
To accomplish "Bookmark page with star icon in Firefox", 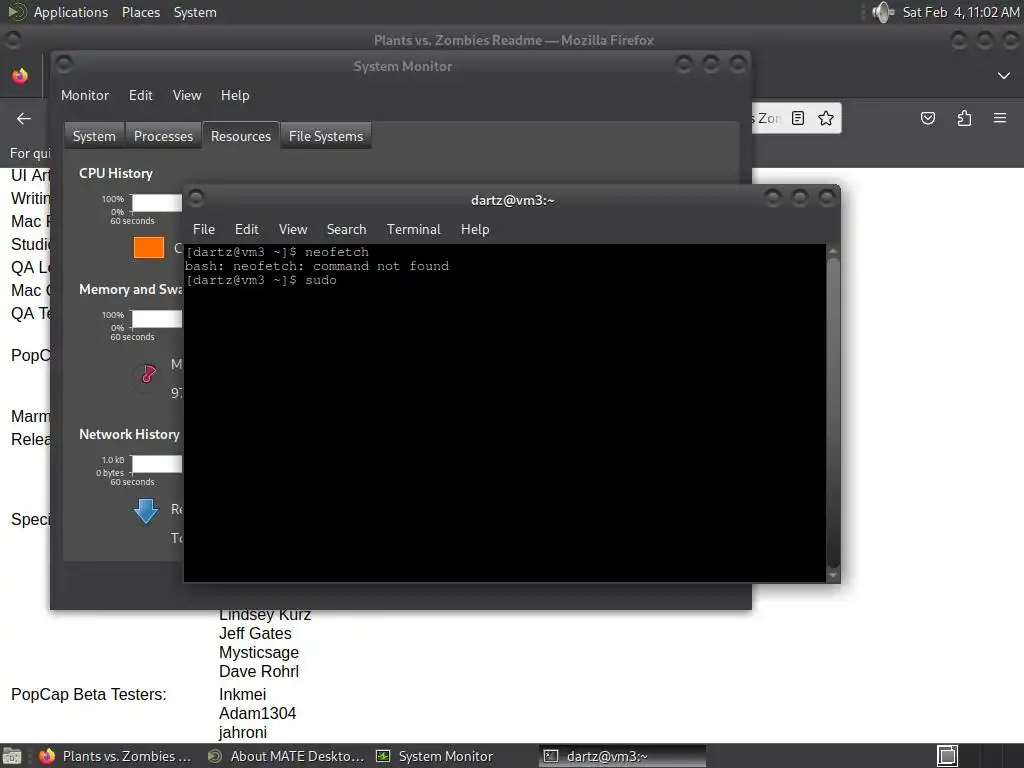I will click(825, 118).
